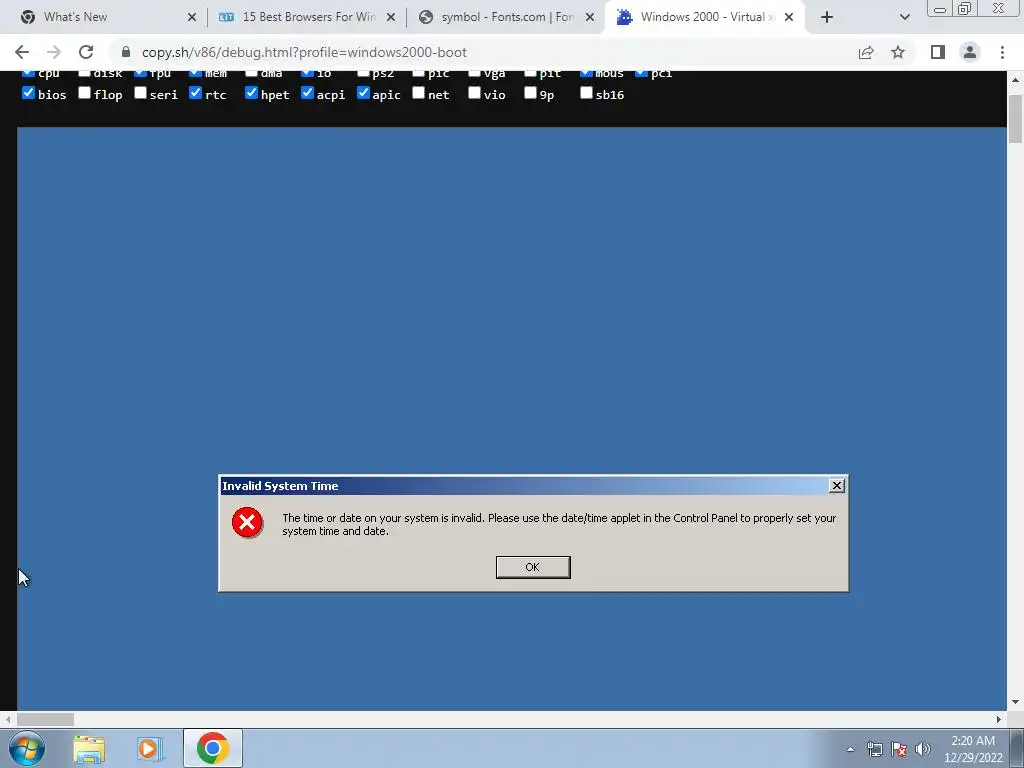This screenshot has height=768, width=1024.
Task: Close the Windows 2000 Virtual x86 tab
Action: pos(789,18)
